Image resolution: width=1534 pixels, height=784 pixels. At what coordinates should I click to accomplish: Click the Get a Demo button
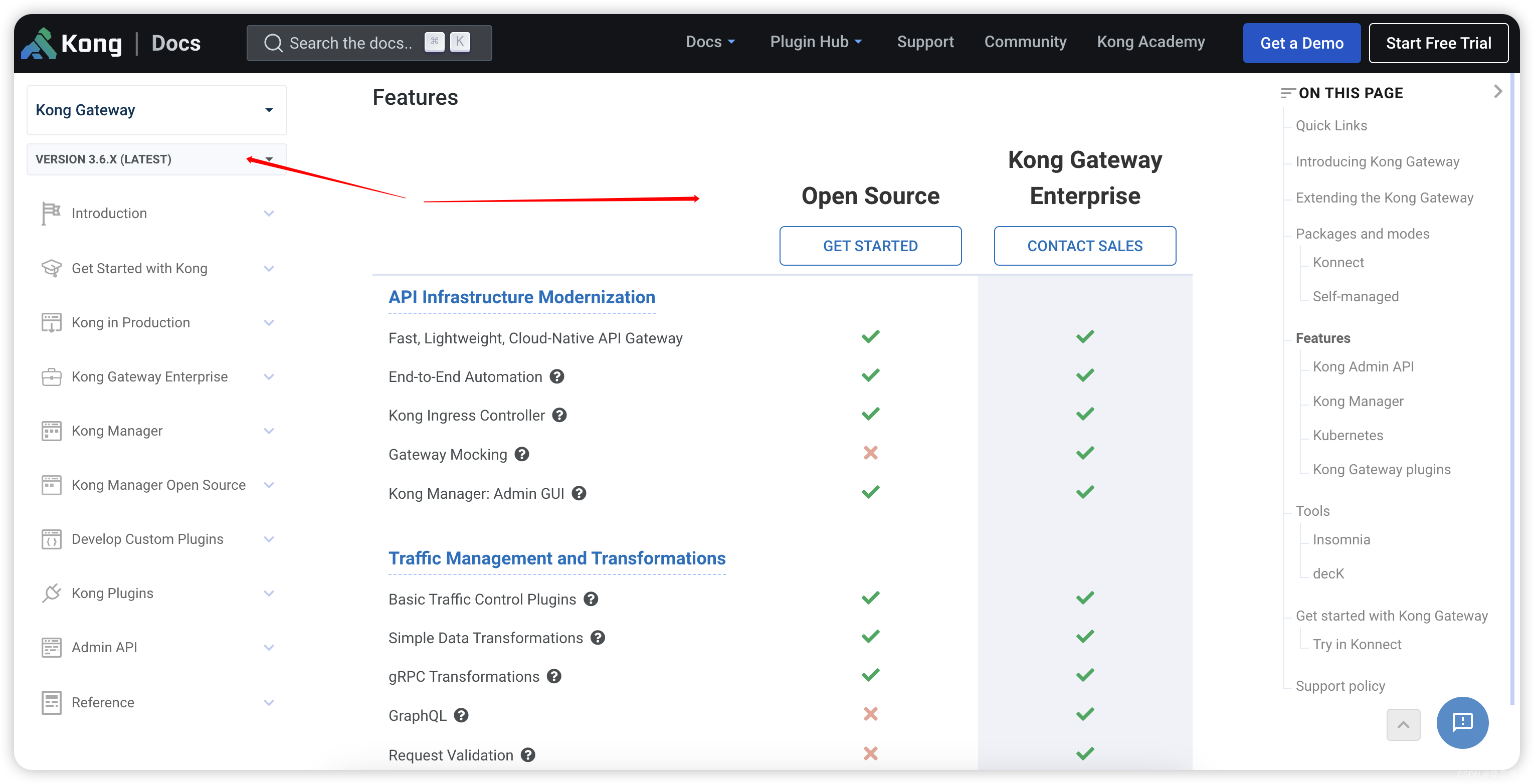(1302, 42)
